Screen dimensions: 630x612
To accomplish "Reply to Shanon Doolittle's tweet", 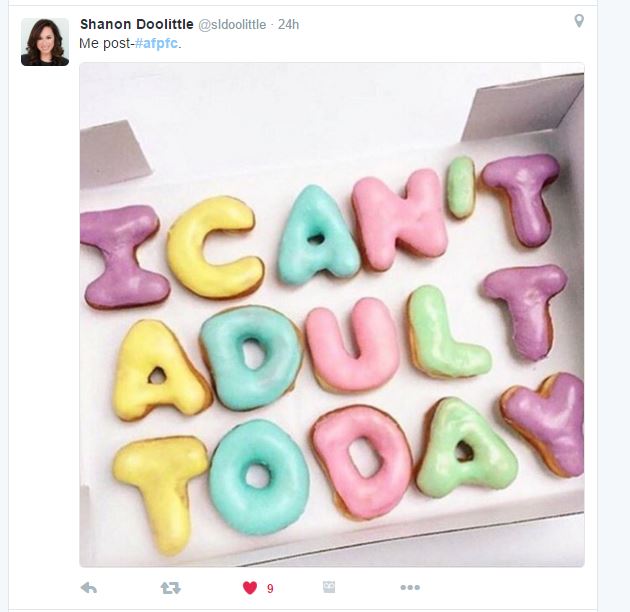I will coord(89,588).
